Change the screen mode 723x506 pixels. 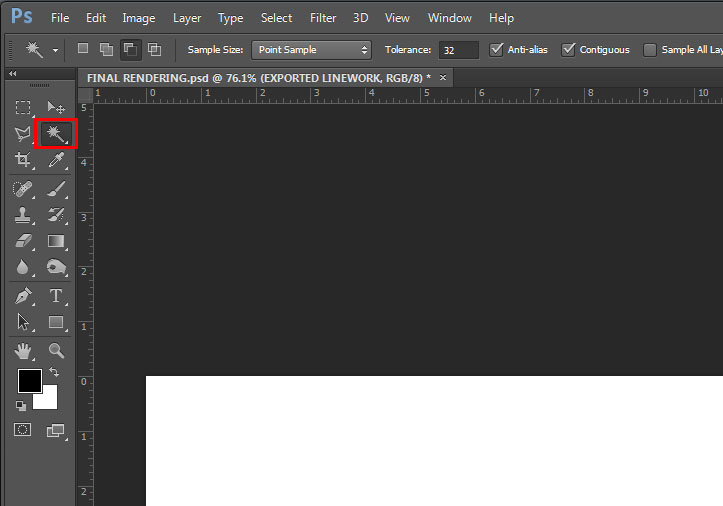click(56, 431)
